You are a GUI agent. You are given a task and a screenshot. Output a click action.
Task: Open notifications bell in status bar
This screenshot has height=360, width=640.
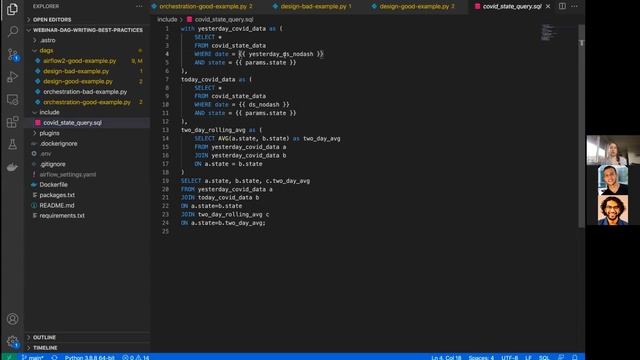tap(575, 358)
